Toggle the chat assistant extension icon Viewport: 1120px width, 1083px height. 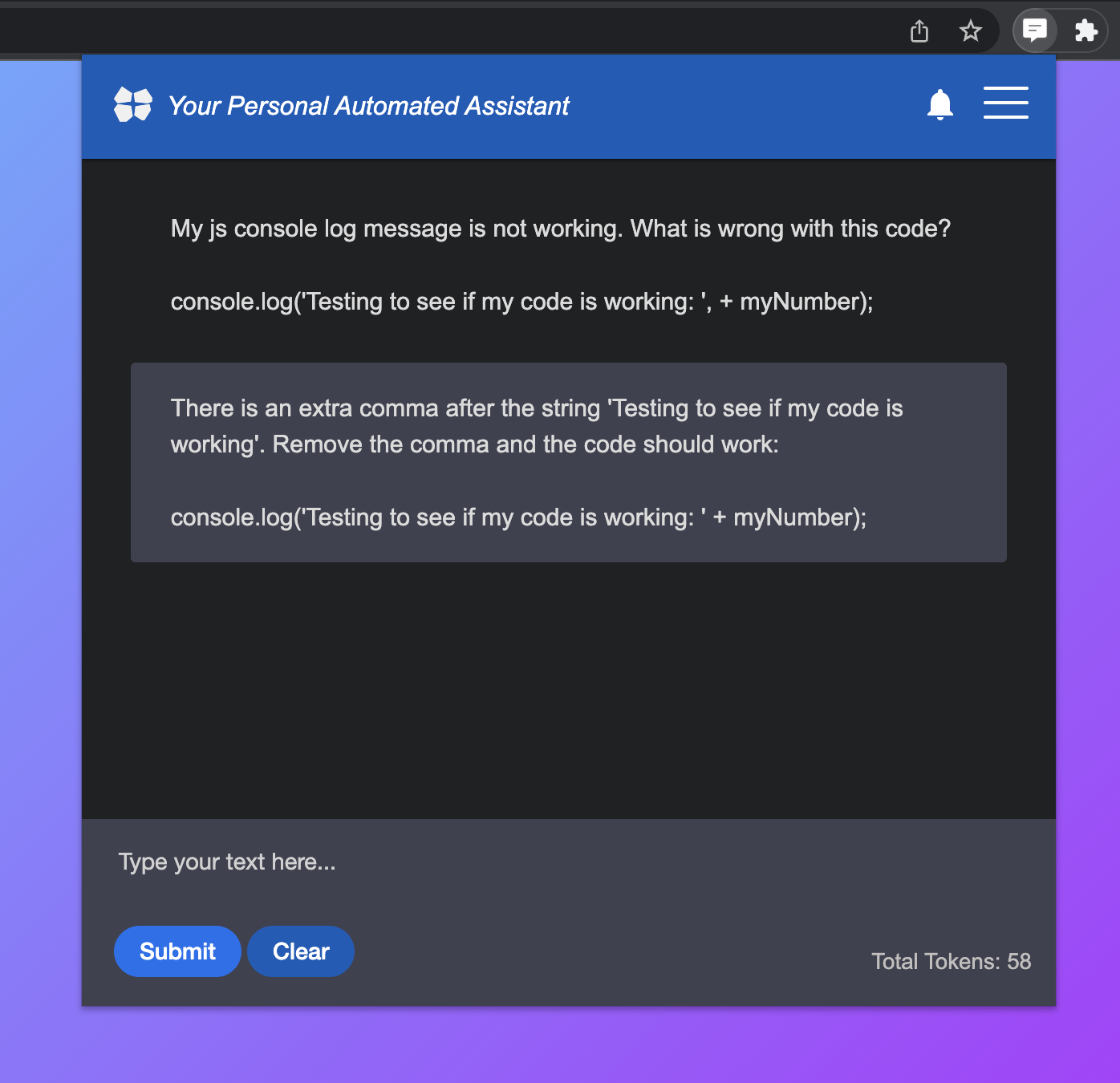[x=1035, y=31]
